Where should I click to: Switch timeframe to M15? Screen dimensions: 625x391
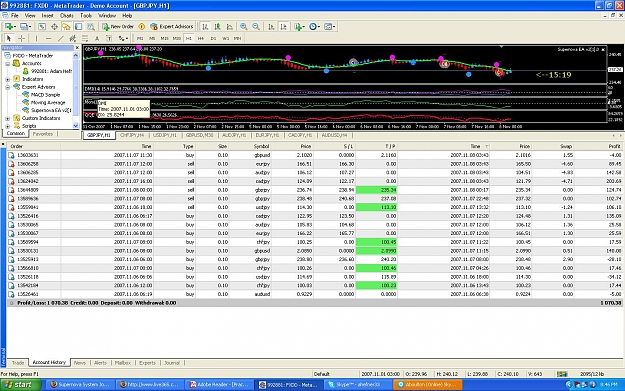coord(164,38)
